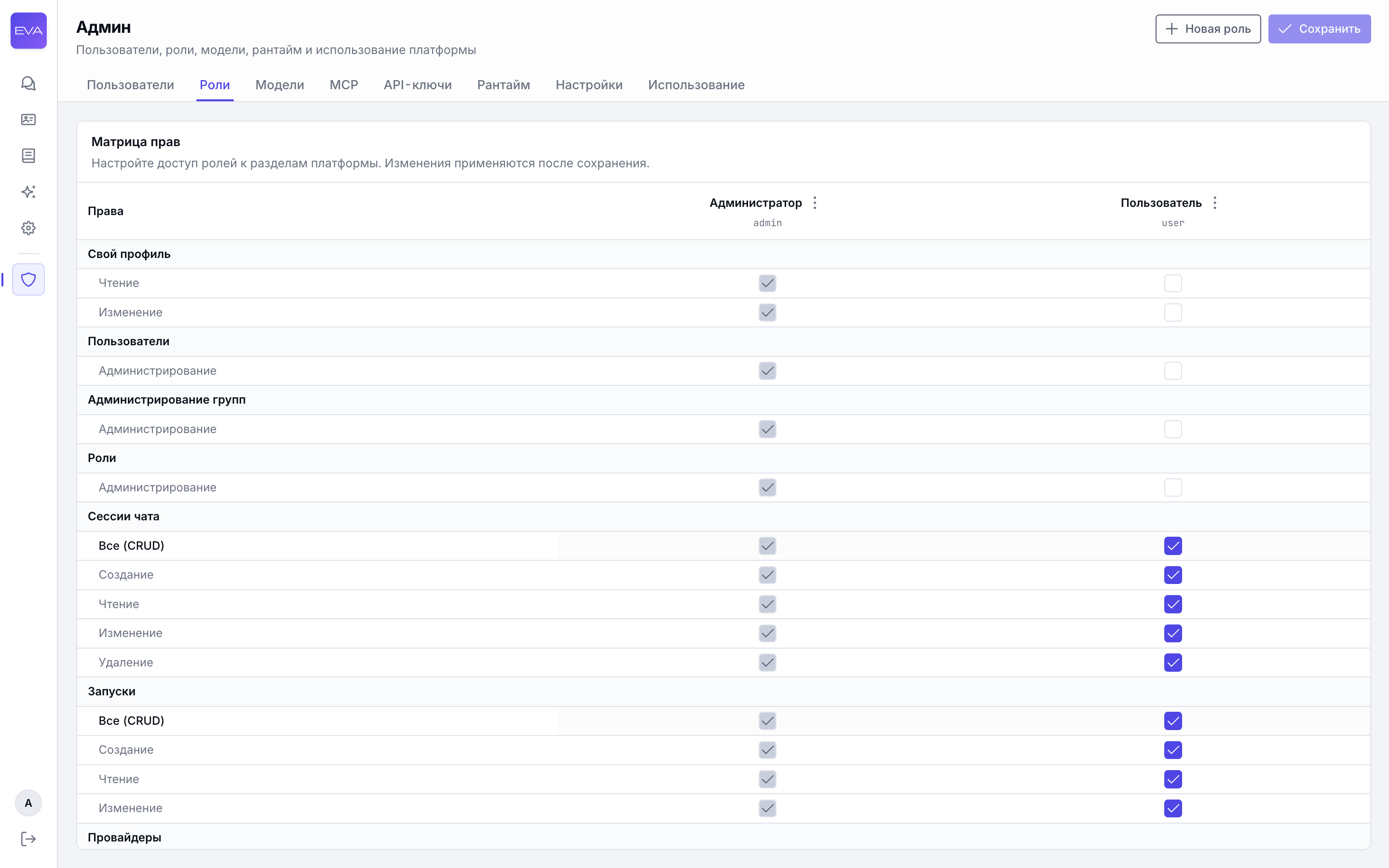Open the Пользователь role options menu
1389x868 pixels.
coord(1214,203)
